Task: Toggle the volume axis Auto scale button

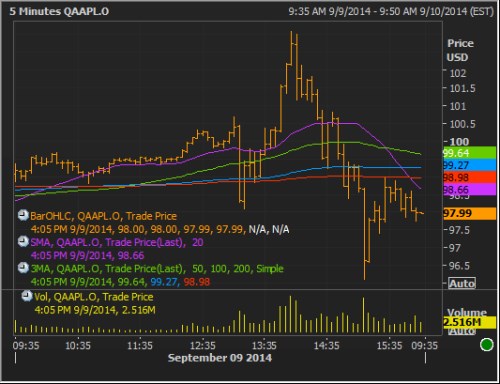Action: click(462, 332)
